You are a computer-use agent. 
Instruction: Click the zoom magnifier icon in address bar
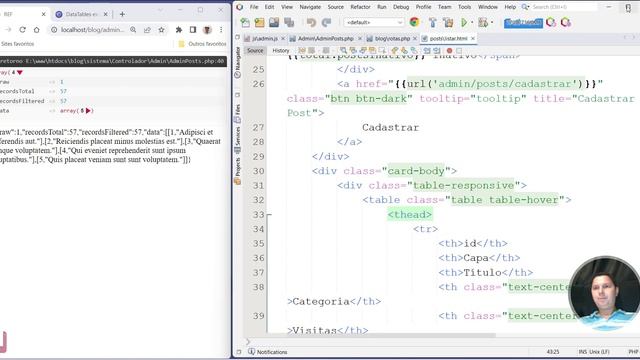click(133, 30)
